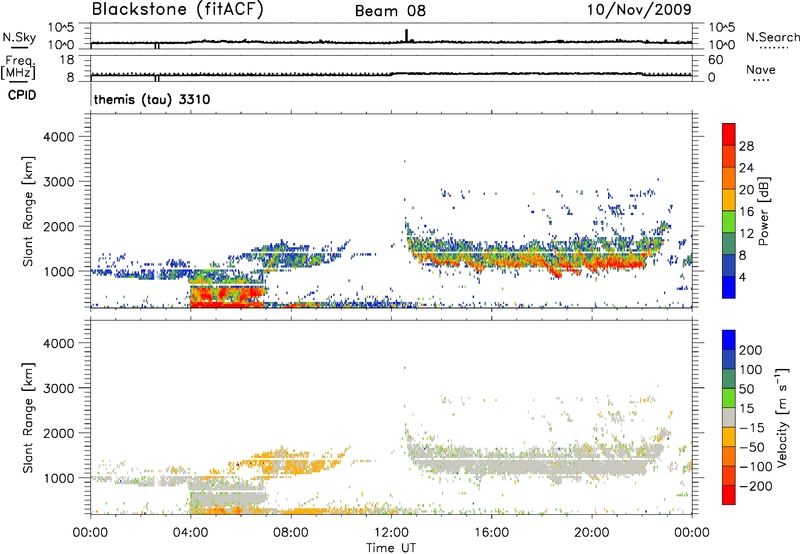
Task: Click the "16" label on Power colorbar
Action: [x=746, y=212]
